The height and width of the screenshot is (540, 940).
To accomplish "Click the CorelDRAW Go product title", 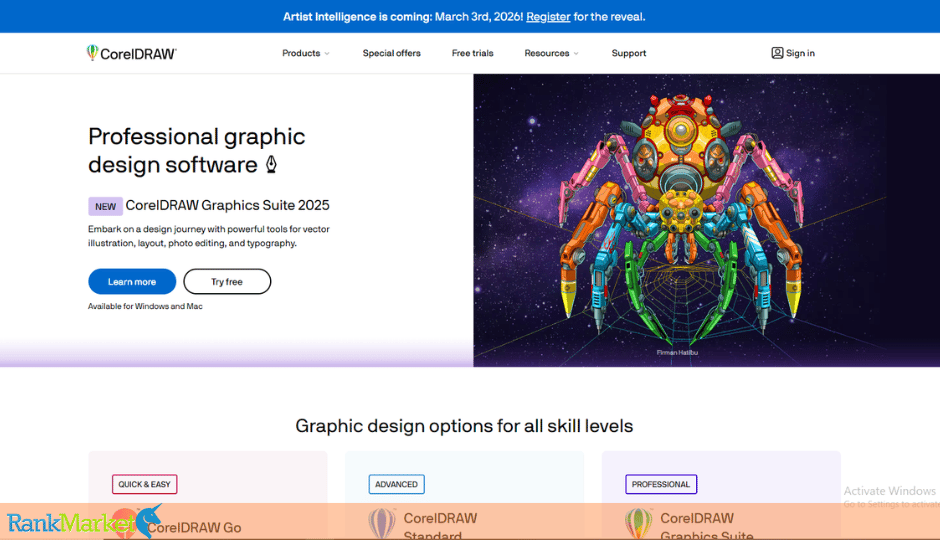I will (194, 527).
